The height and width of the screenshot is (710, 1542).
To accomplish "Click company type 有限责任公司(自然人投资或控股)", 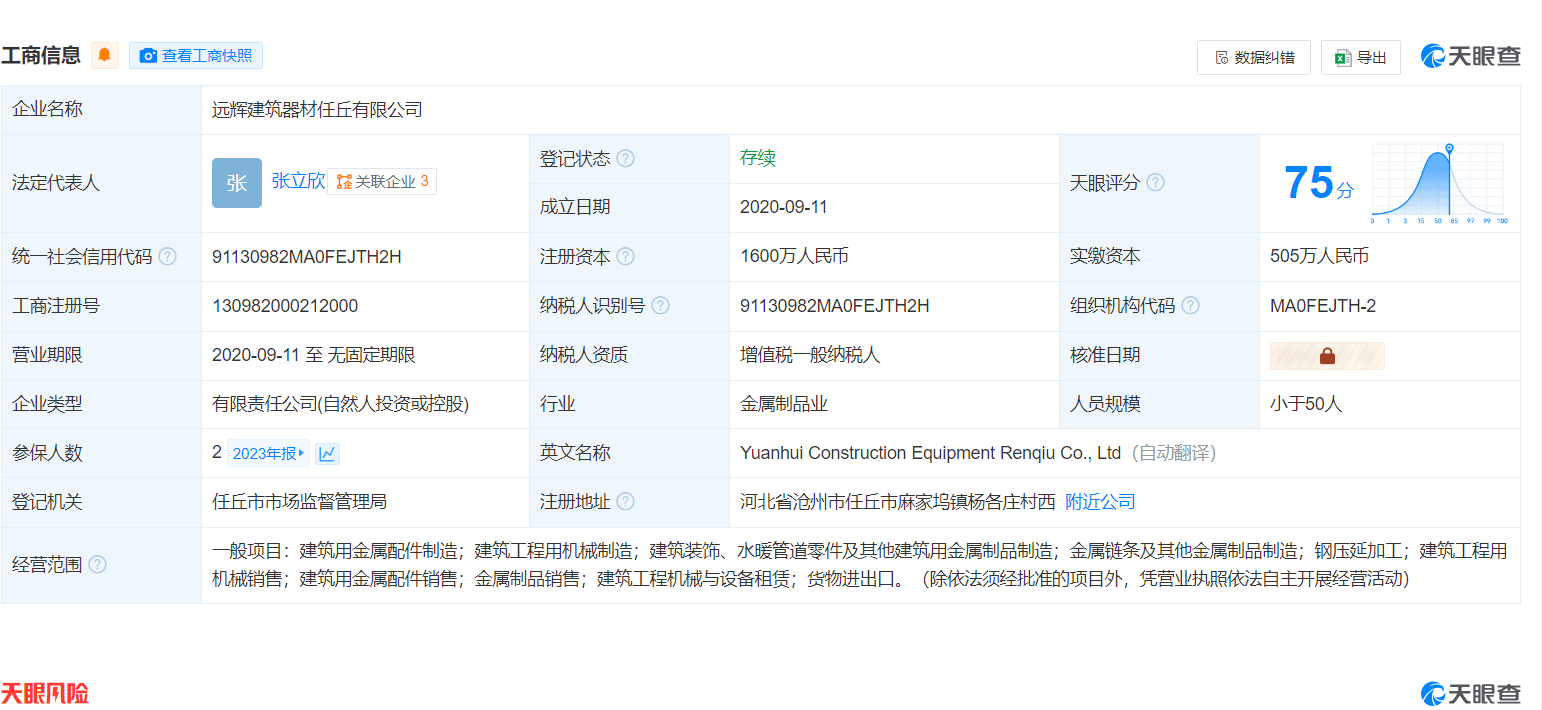I will coord(340,404).
